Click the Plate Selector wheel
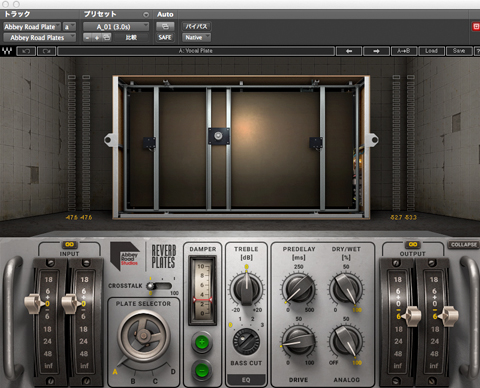The height and width of the screenshot is (388, 480). (144, 336)
